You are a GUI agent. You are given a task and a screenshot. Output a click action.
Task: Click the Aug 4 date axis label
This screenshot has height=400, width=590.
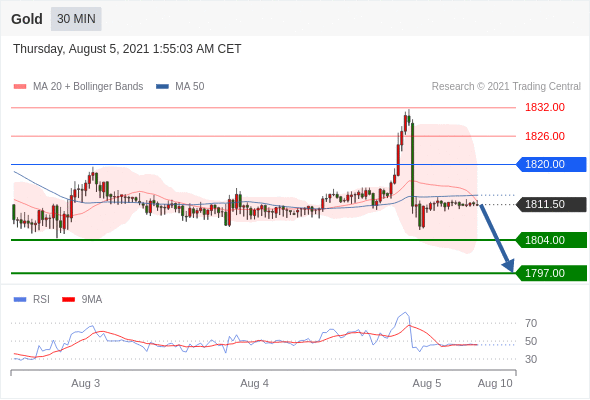point(254,383)
